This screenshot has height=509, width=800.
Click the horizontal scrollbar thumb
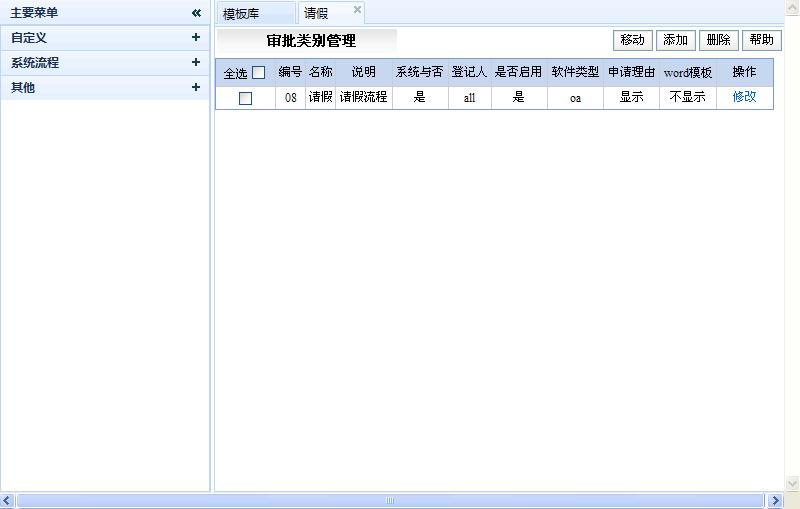tap(390, 500)
